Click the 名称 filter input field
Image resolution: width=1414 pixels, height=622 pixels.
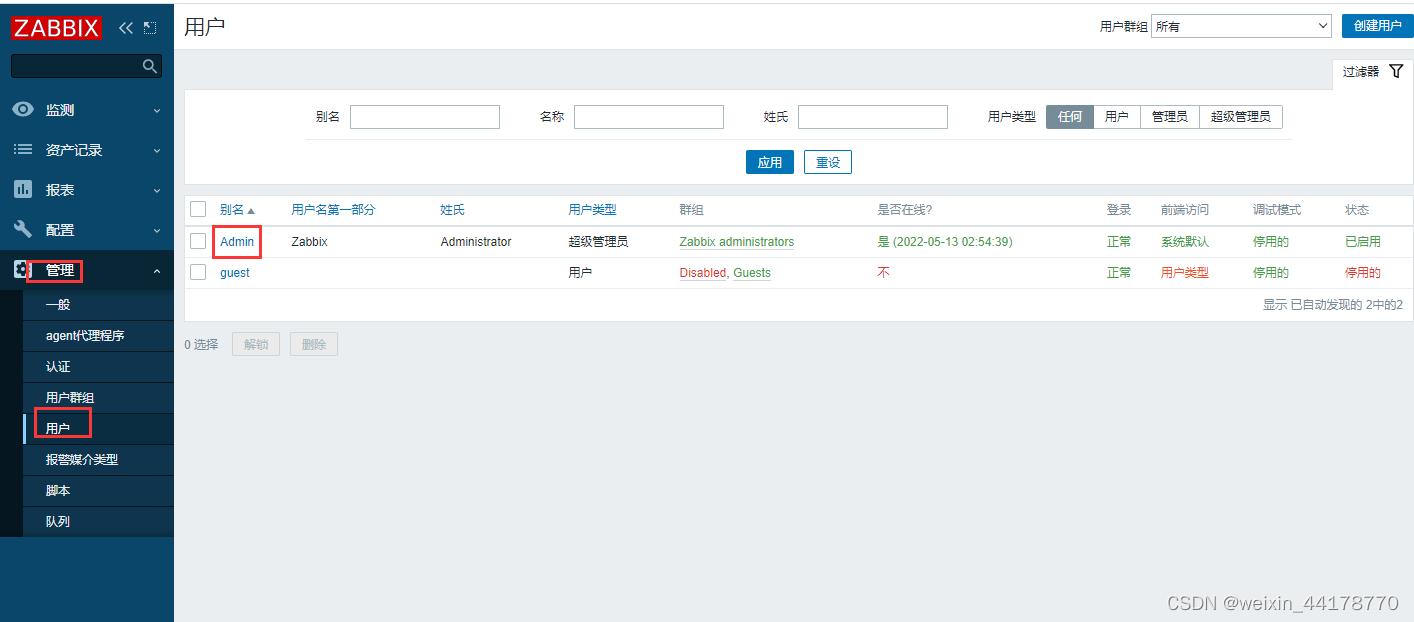click(649, 117)
